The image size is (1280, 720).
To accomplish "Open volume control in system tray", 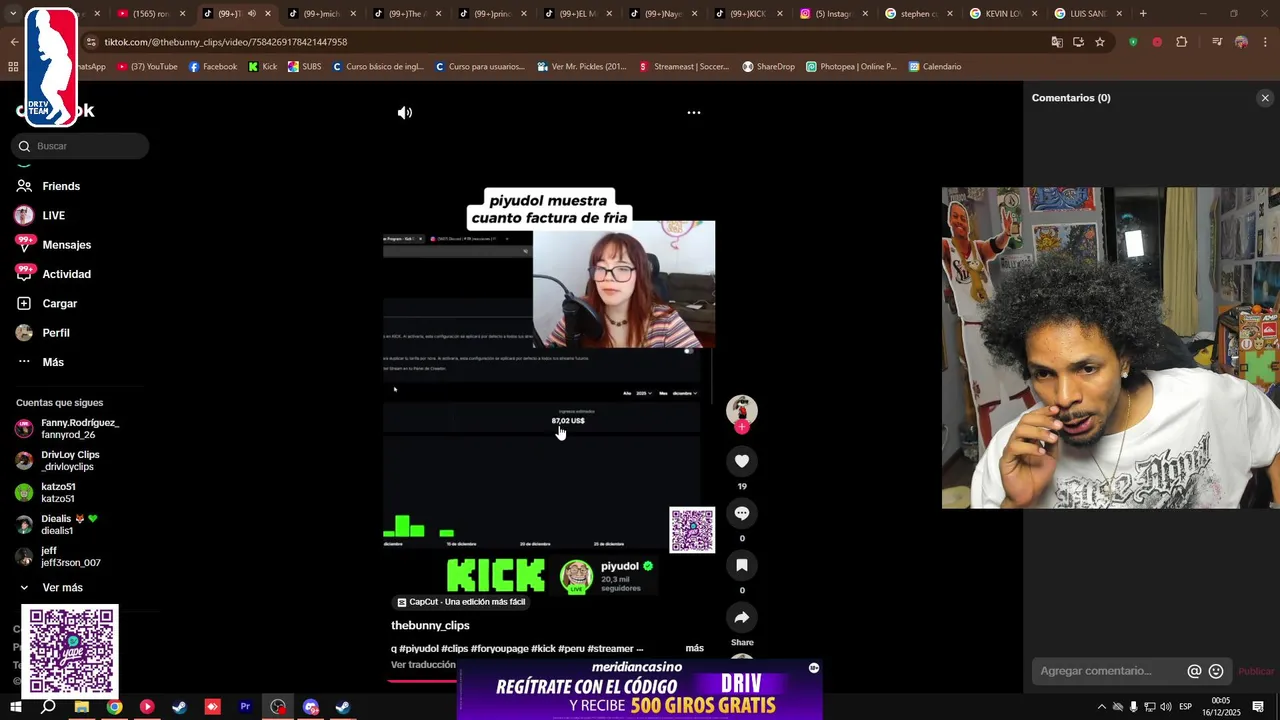I will [1166, 707].
